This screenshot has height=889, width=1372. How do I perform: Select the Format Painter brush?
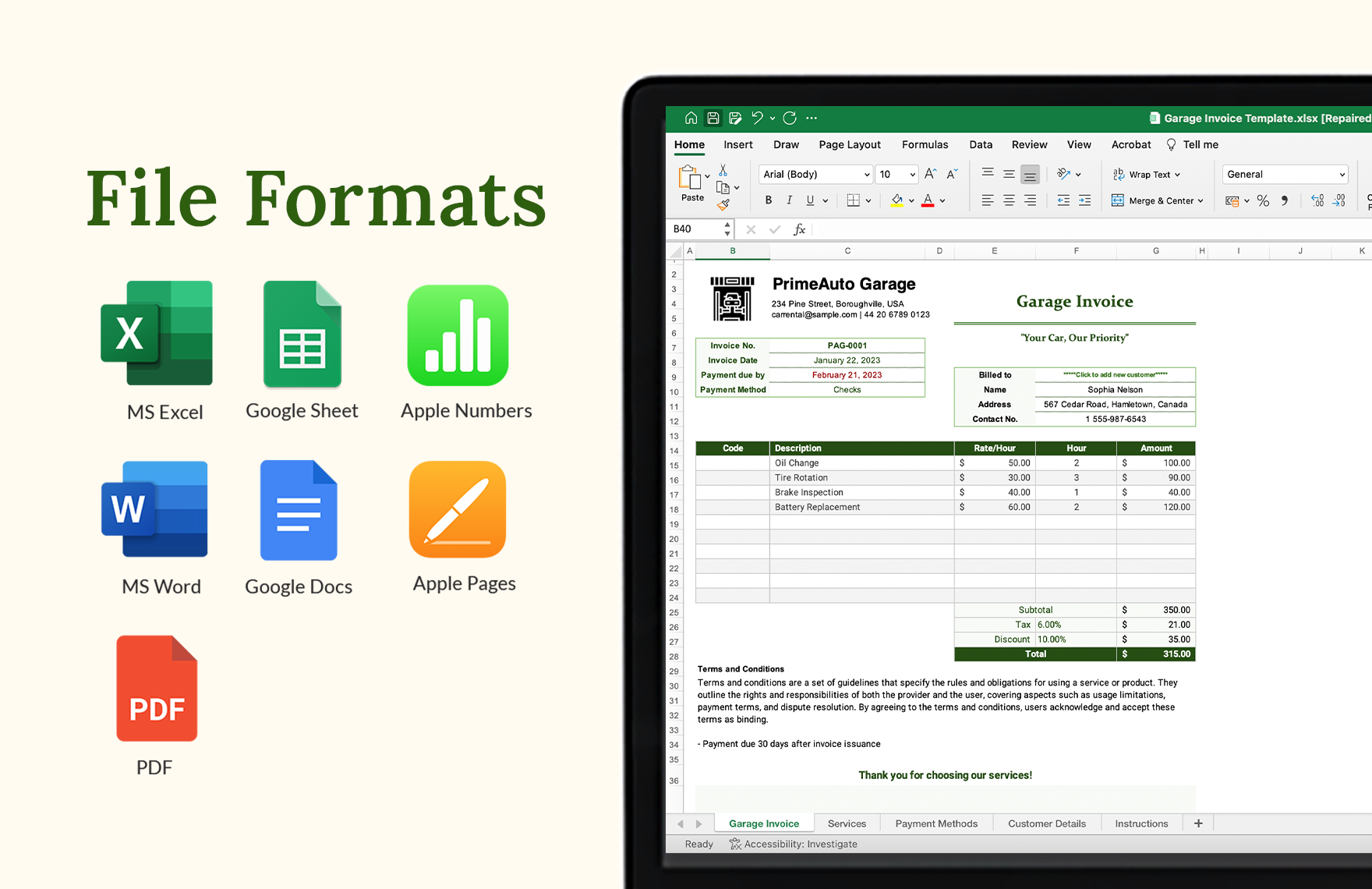pyautogui.click(x=723, y=205)
